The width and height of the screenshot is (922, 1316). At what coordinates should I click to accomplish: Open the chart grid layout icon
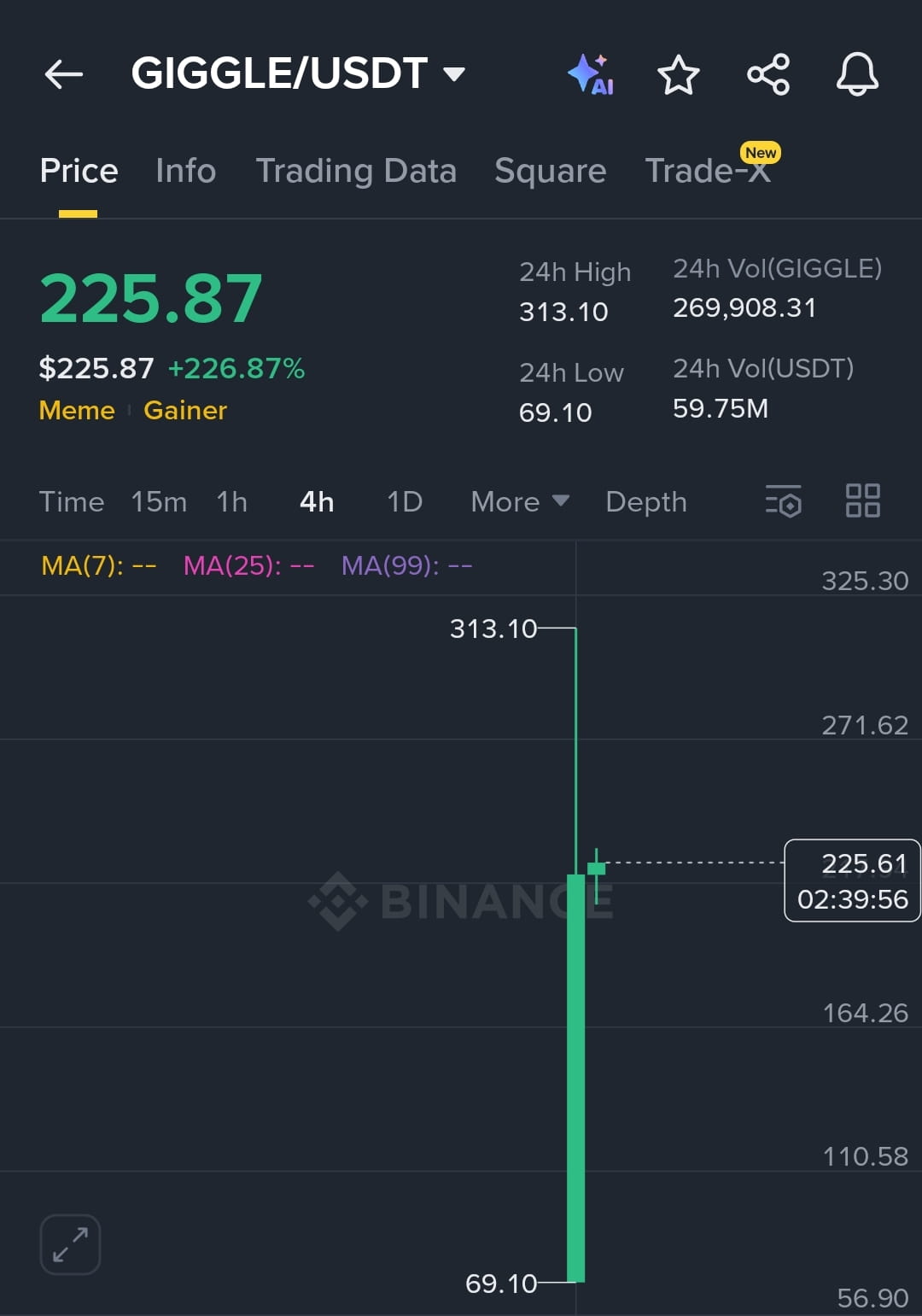coord(863,501)
